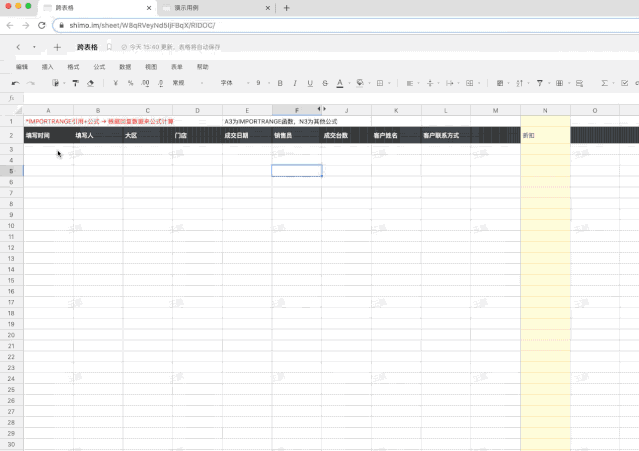Click browser back arrow
Image resolution: width=639 pixels, height=451 pixels.
(10, 25)
